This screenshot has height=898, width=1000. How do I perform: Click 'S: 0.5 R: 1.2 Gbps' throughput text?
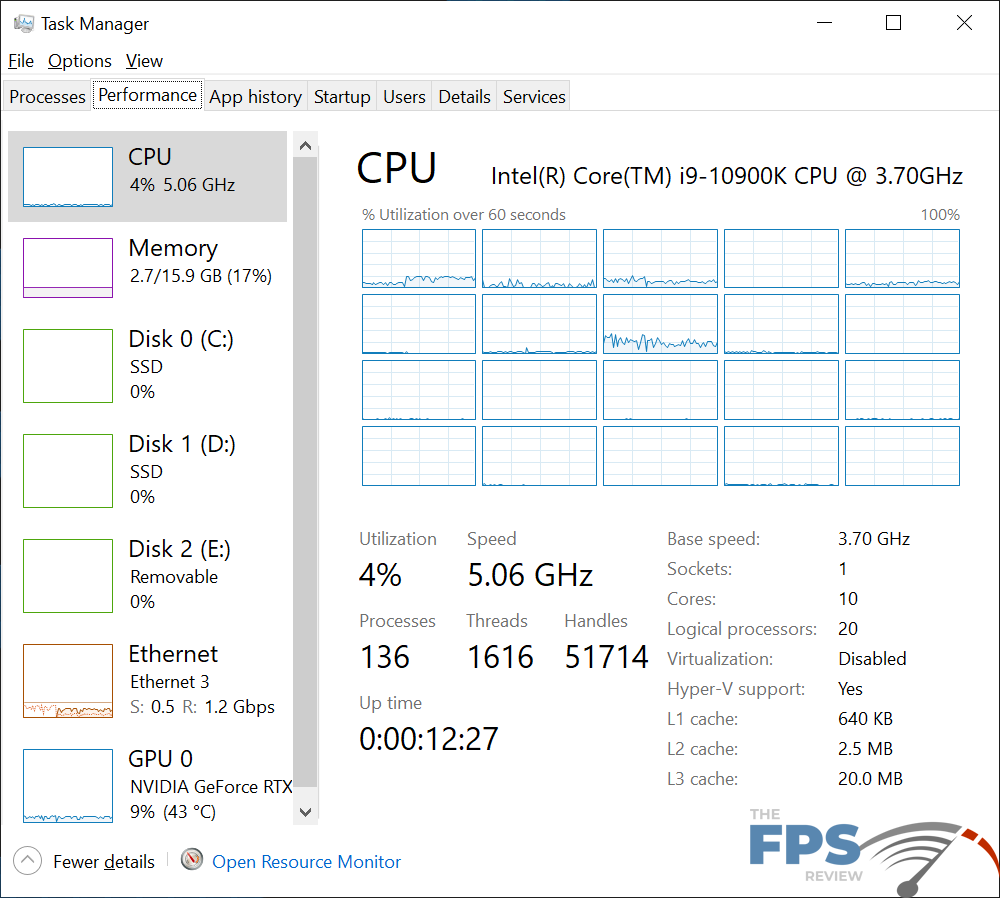pyautogui.click(x=202, y=707)
